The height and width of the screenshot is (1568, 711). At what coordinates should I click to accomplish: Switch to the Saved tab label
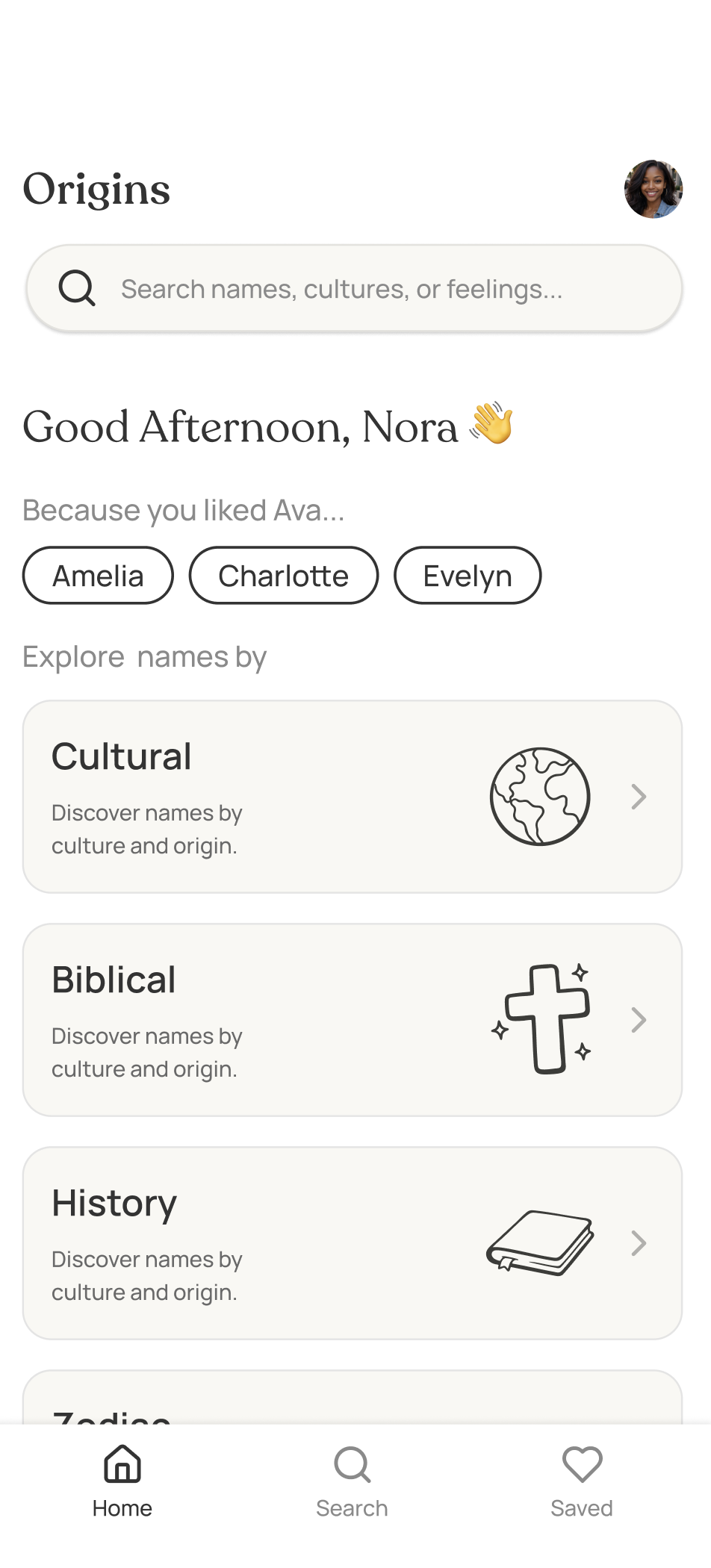click(x=582, y=1508)
